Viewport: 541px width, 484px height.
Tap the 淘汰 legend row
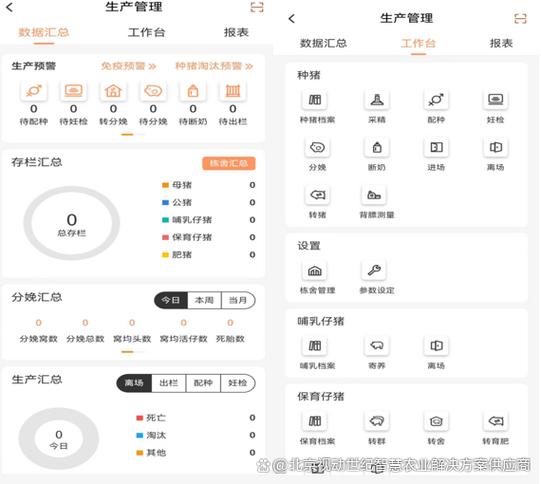196,435
